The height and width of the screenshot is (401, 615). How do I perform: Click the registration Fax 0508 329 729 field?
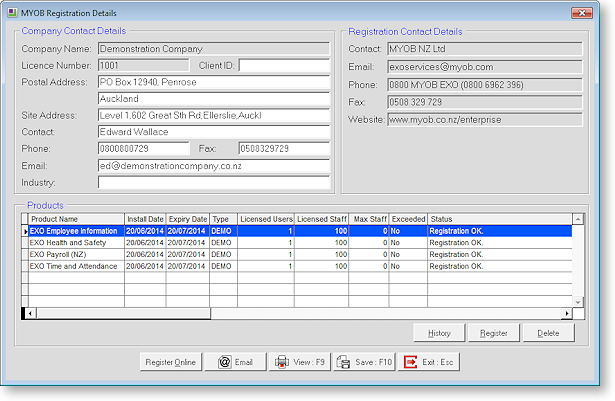(485, 102)
